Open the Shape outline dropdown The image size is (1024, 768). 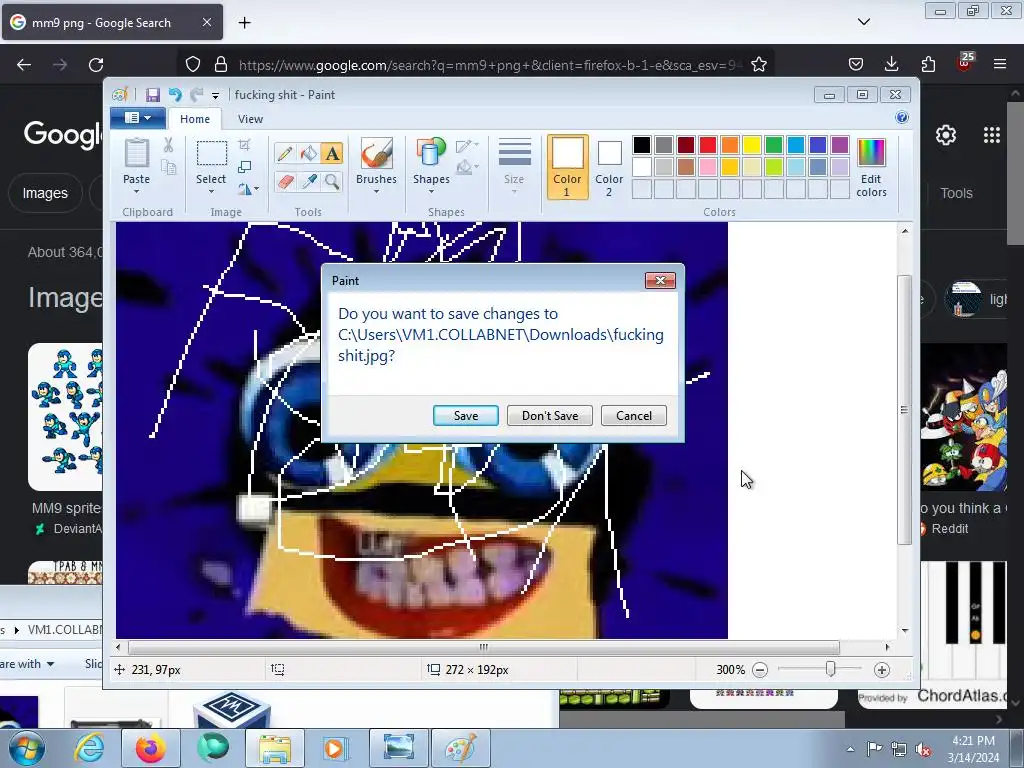(468, 146)
